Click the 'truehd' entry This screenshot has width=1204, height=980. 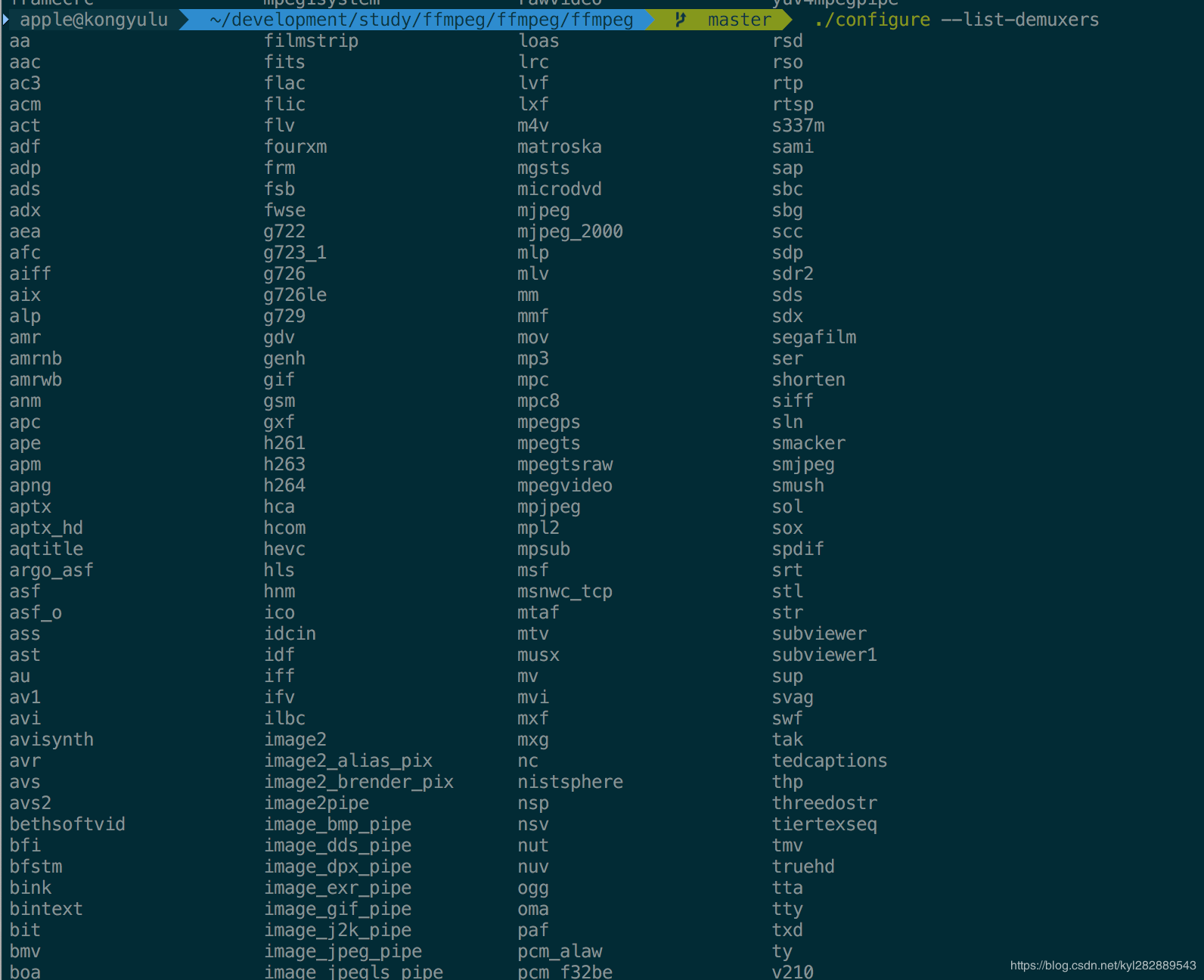pos(804,867)
